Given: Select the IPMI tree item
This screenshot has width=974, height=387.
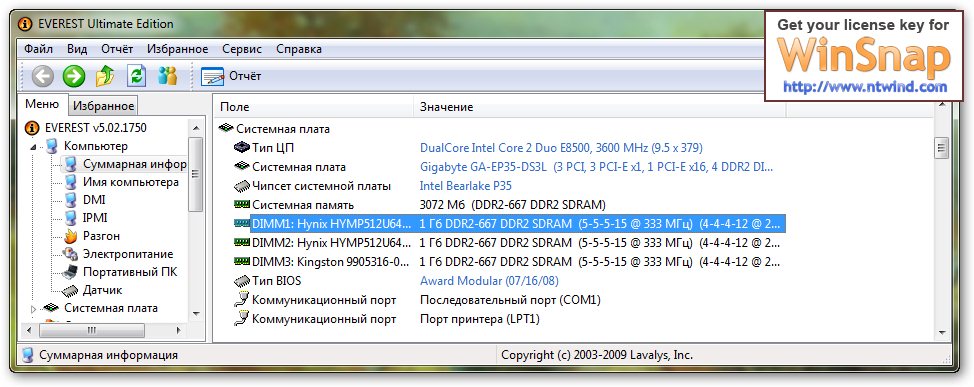Looking at the screenshot, I should click(x=95, y=218).
